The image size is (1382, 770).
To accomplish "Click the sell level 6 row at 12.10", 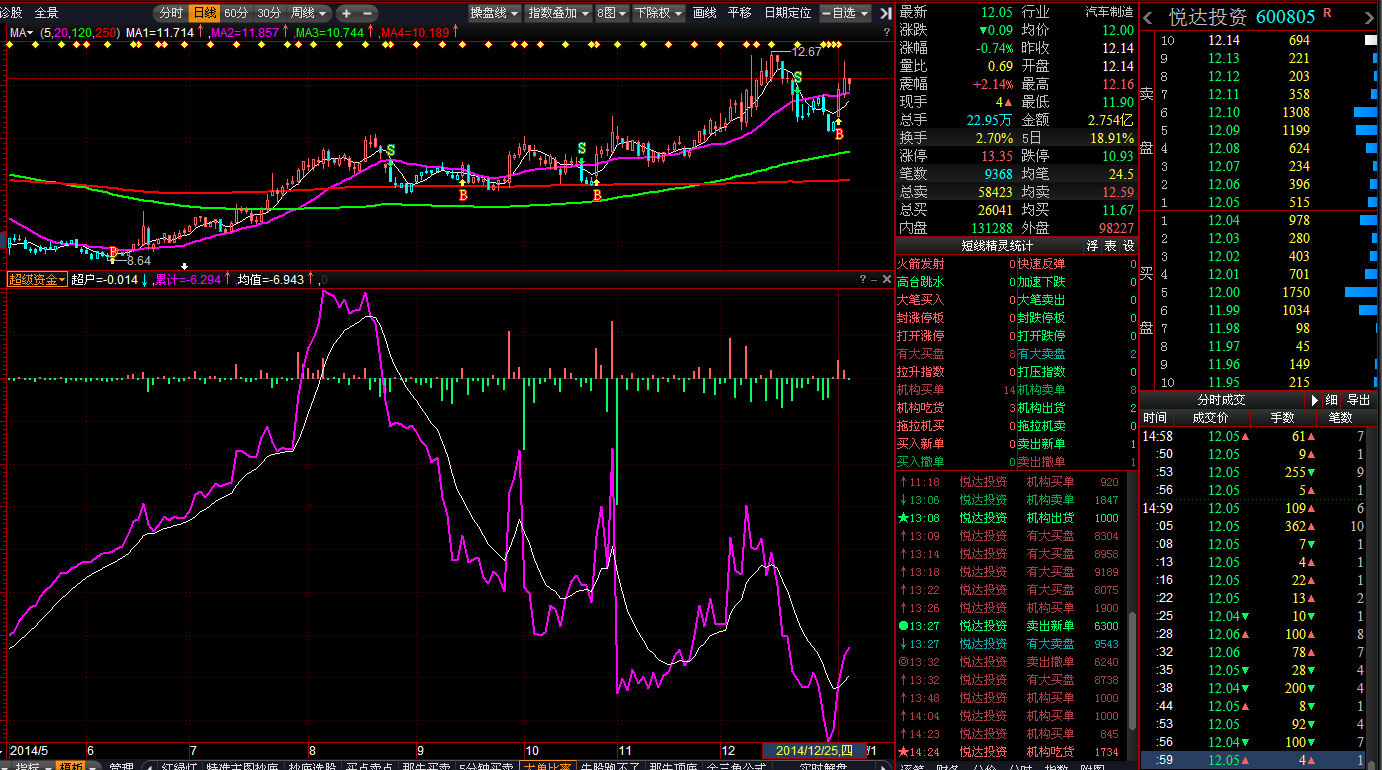I will click(1267, 113).
